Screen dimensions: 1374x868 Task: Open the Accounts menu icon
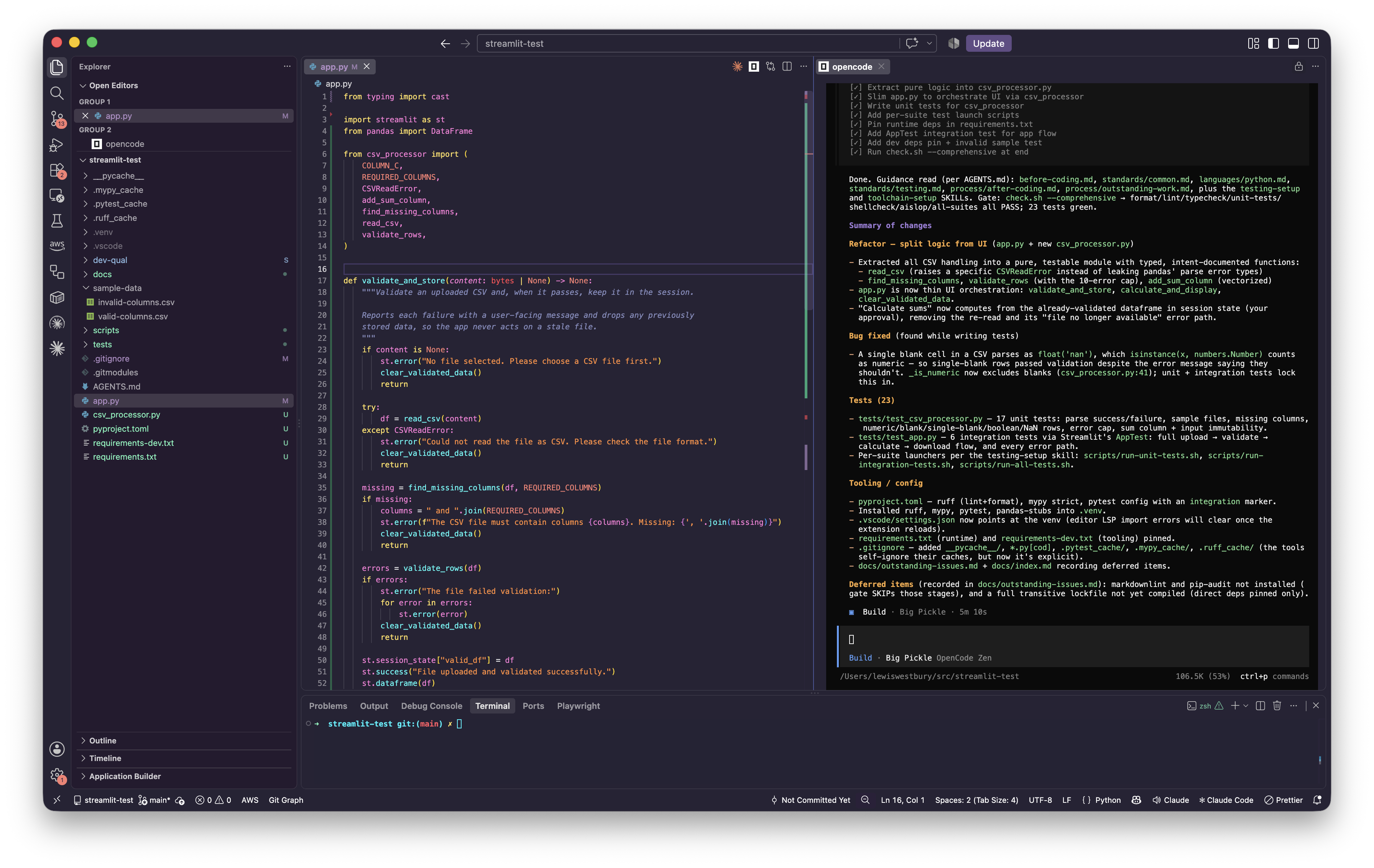[x=56, y=749]
